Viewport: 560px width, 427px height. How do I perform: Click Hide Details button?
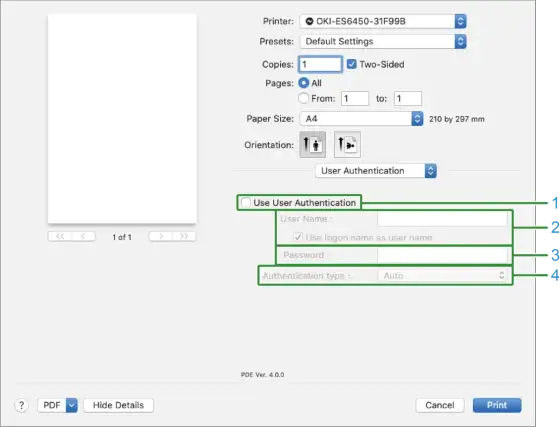(119, 405)
